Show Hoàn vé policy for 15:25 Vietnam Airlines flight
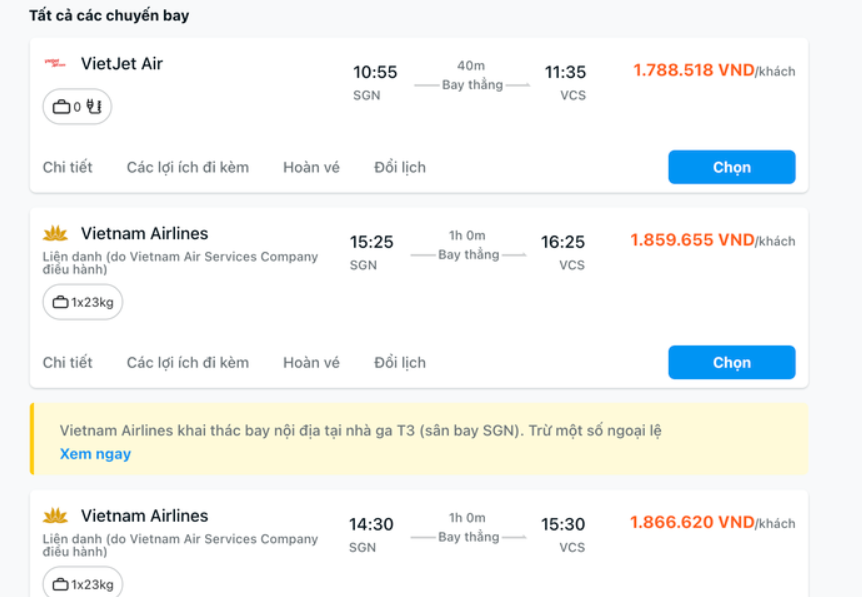This screenshot has height=597, width=862. 311,362
